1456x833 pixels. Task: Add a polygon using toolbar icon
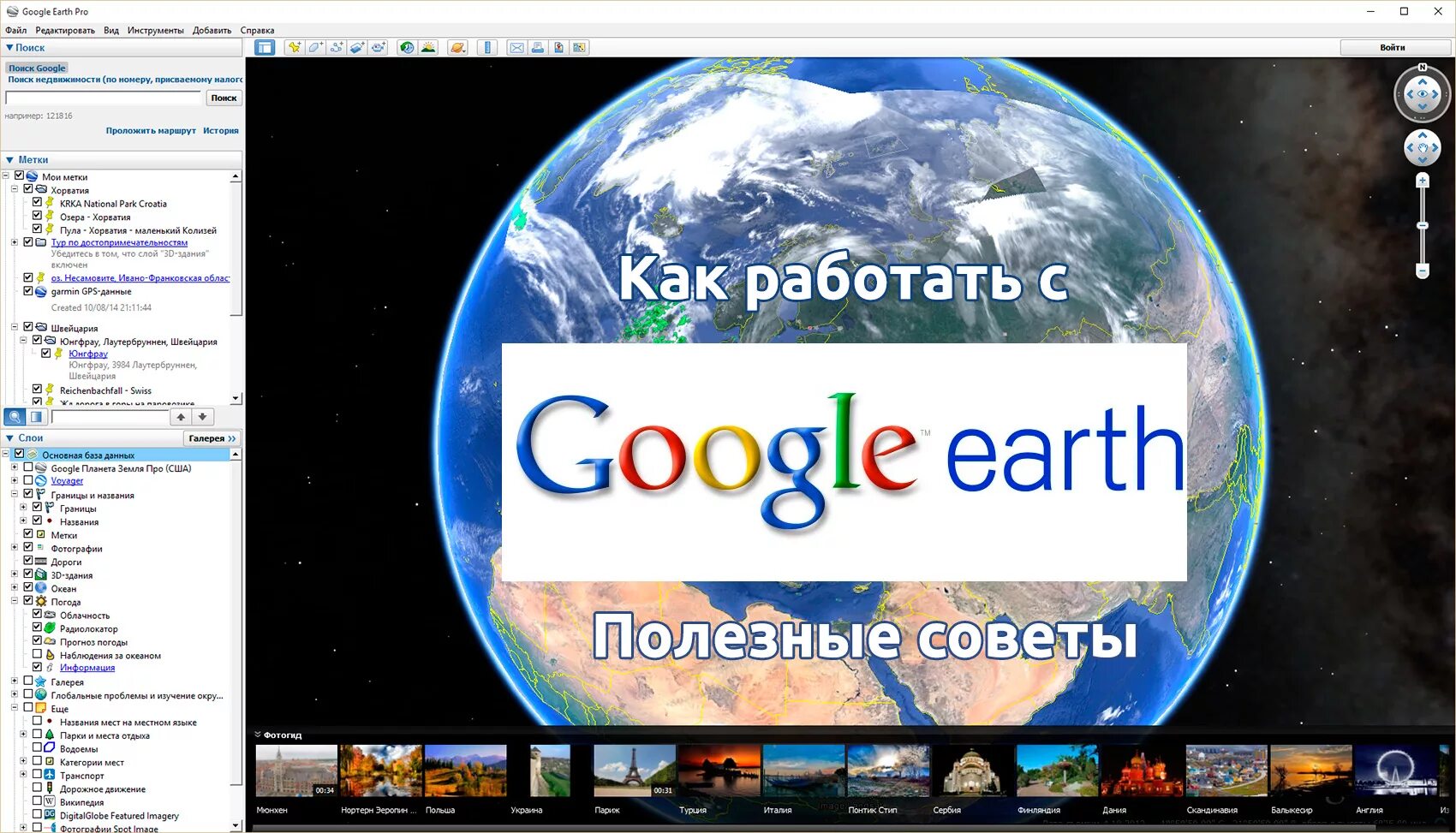315,48
